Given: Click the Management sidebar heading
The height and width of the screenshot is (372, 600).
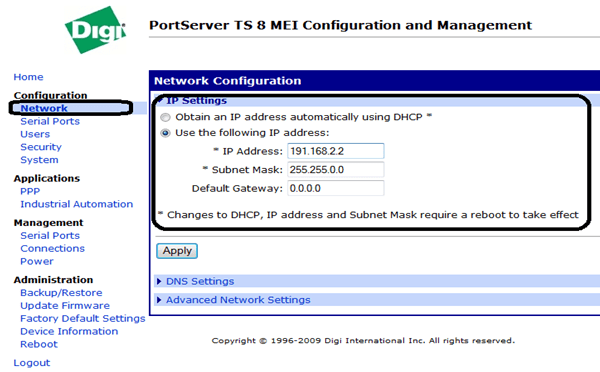Looking at the screenshot, I should [48, 223].
